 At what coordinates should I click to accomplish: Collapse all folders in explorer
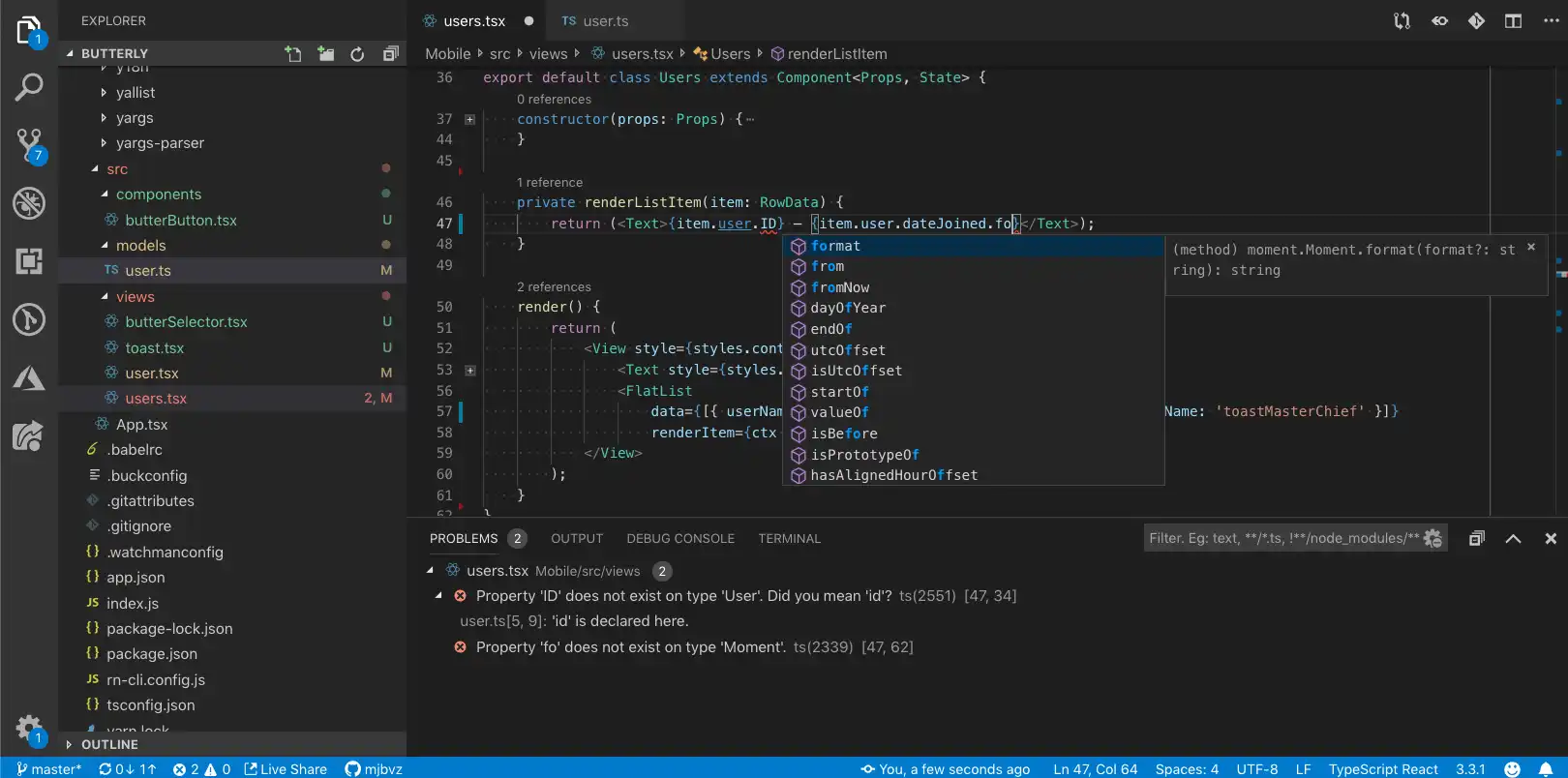point(390,54)
